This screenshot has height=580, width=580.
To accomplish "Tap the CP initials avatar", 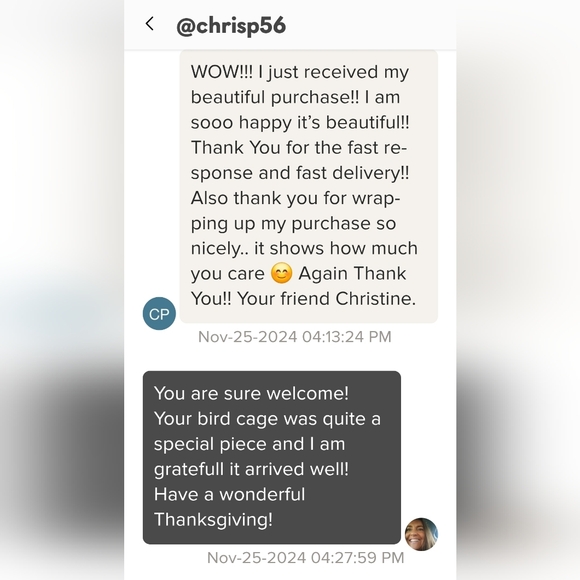I will pyautogui.click(x=159, y=314).
